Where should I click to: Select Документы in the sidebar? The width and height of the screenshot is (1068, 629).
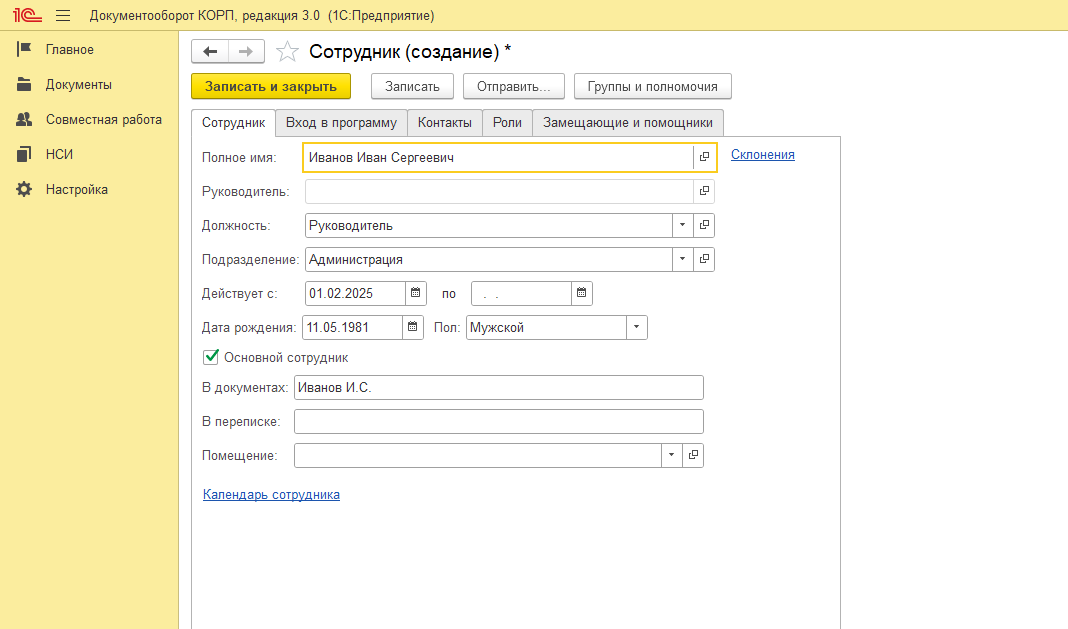[x=78, y=85]
